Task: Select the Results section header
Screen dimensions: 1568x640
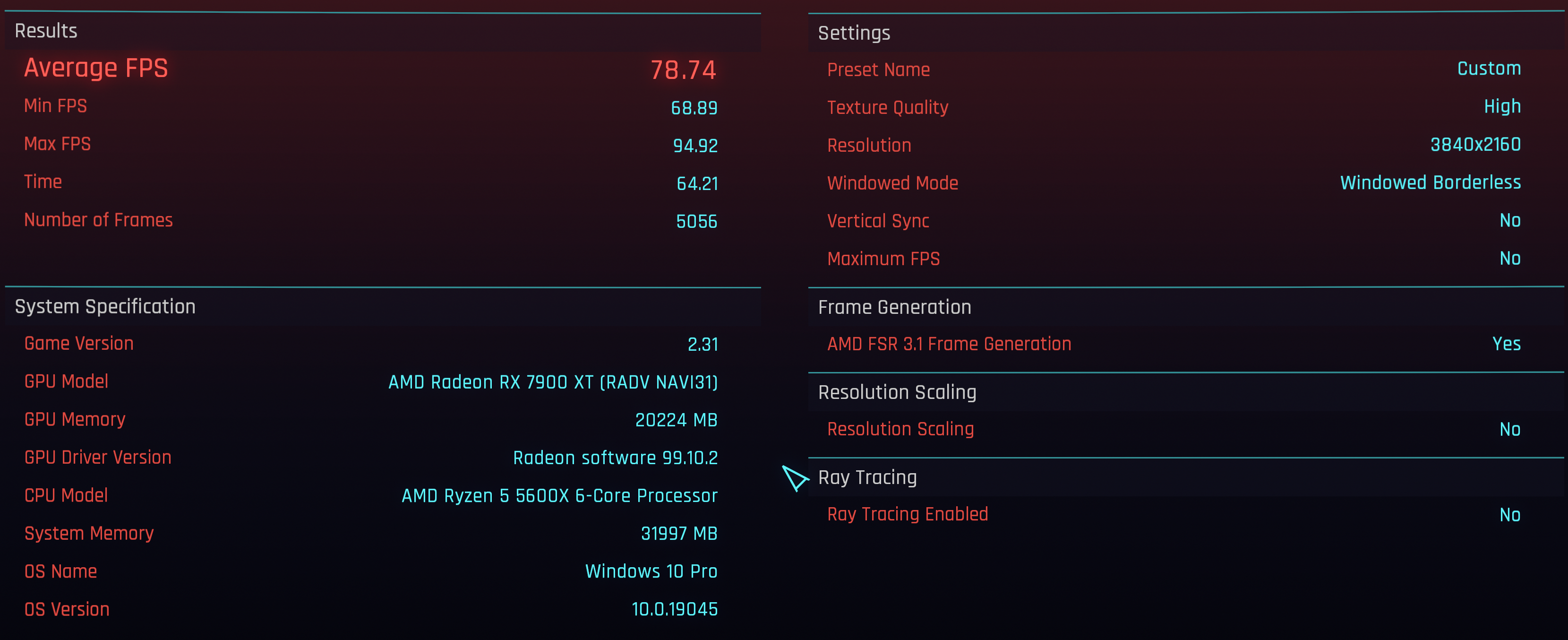Action: tap(46, 31)
